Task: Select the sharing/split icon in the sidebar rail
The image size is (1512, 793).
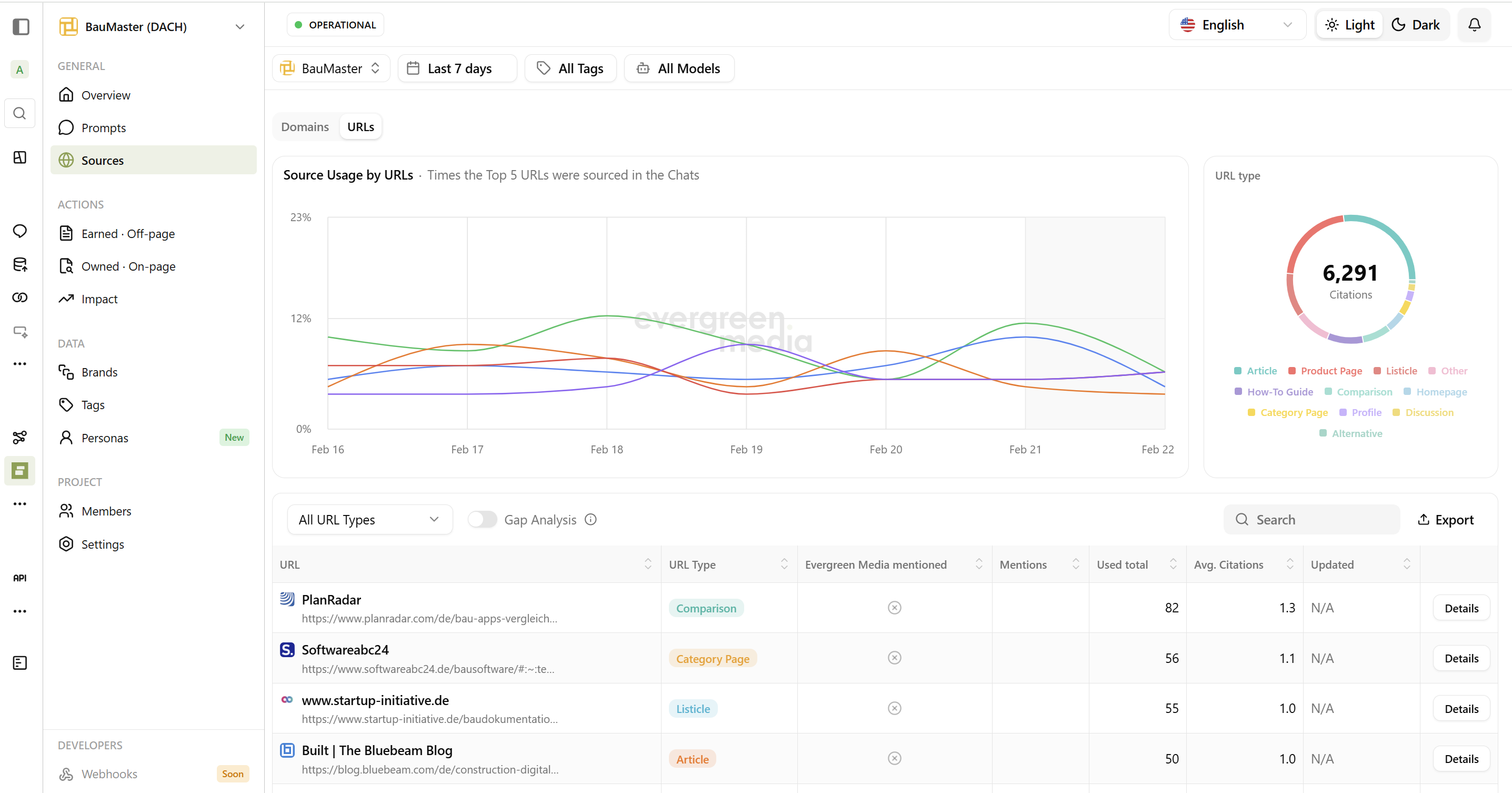Action: (x=19, y=437)
